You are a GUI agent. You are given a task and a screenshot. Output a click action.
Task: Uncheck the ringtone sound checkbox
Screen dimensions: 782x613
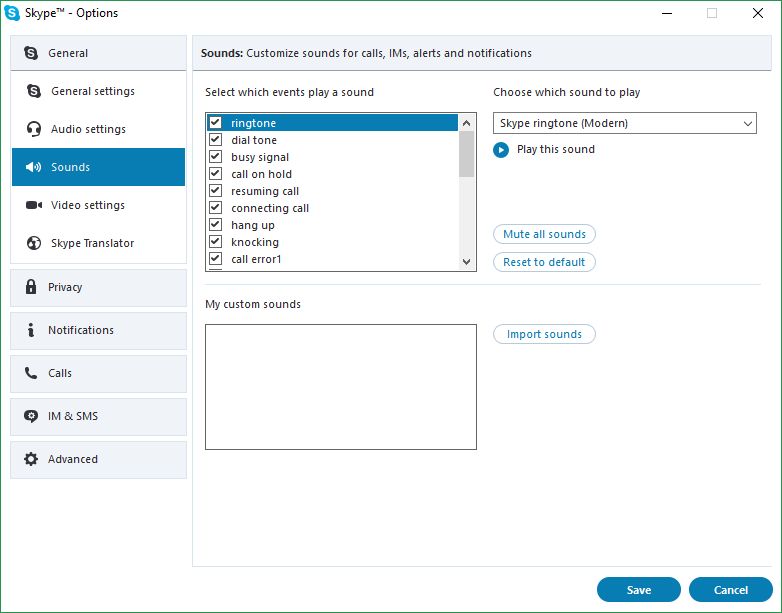coord(215,122)
